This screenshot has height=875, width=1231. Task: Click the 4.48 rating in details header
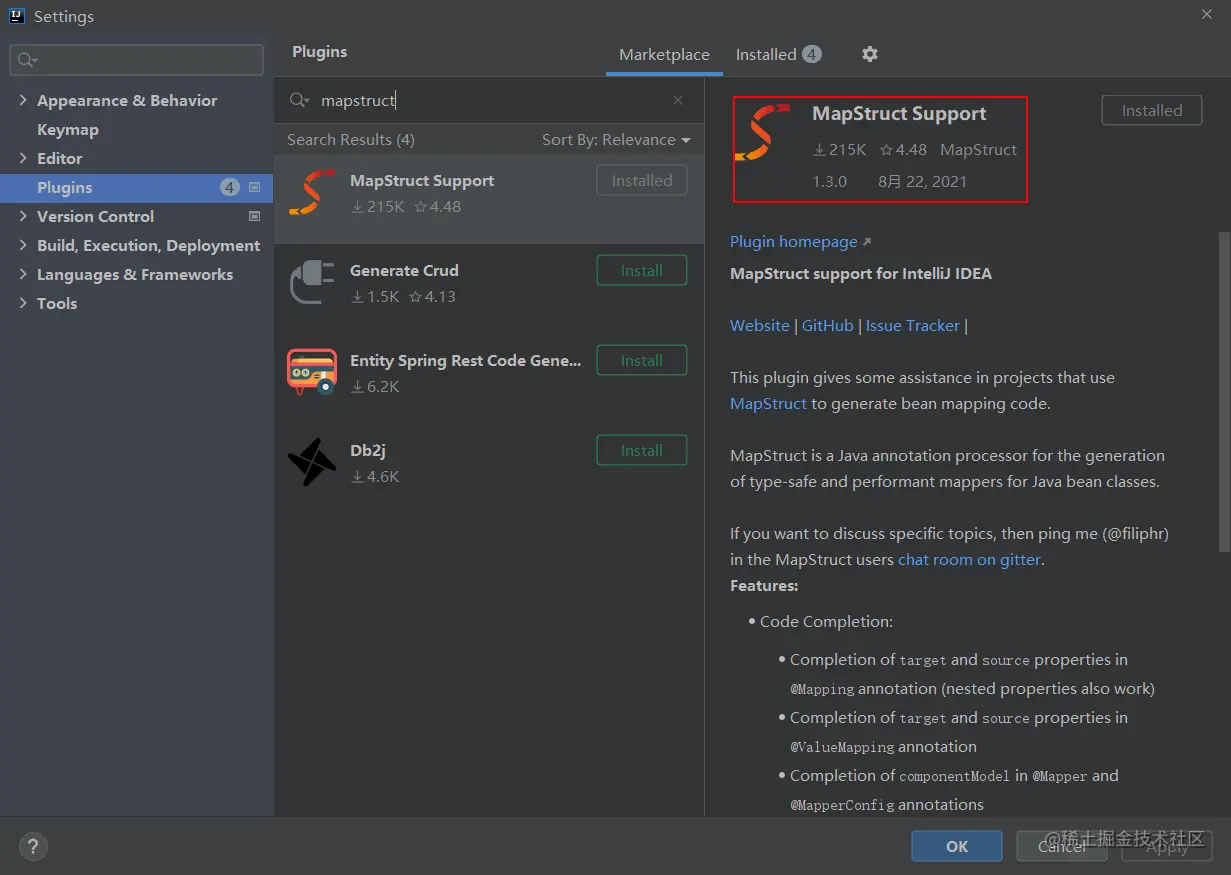pos(903,149)
